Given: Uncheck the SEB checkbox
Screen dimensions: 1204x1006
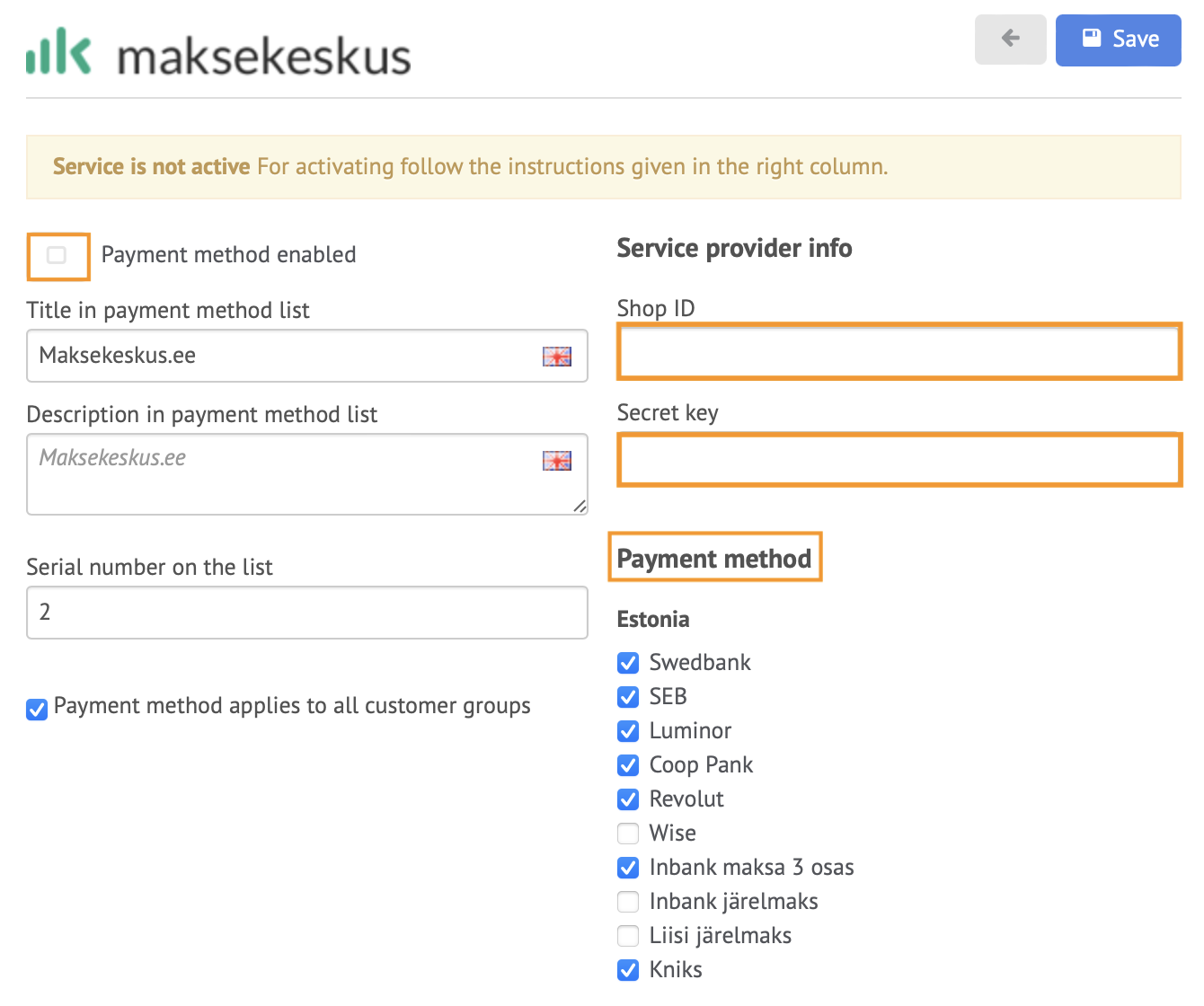Looking at the screenshot, I should point(628,697).
